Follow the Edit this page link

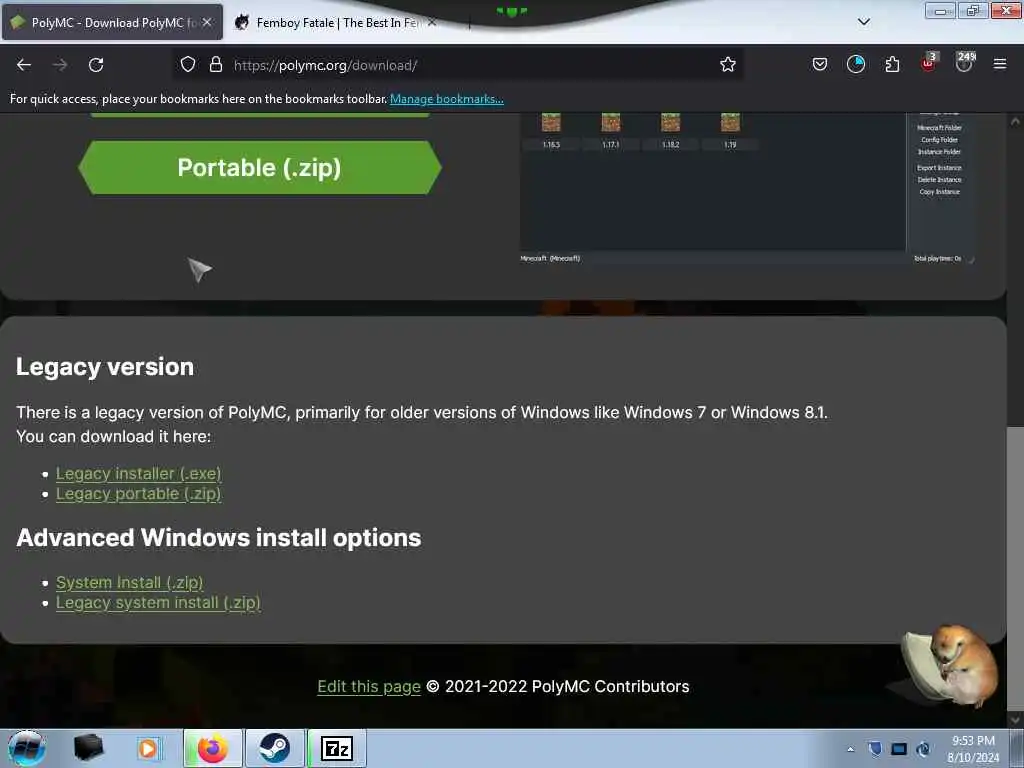click(x=369, y=687)
